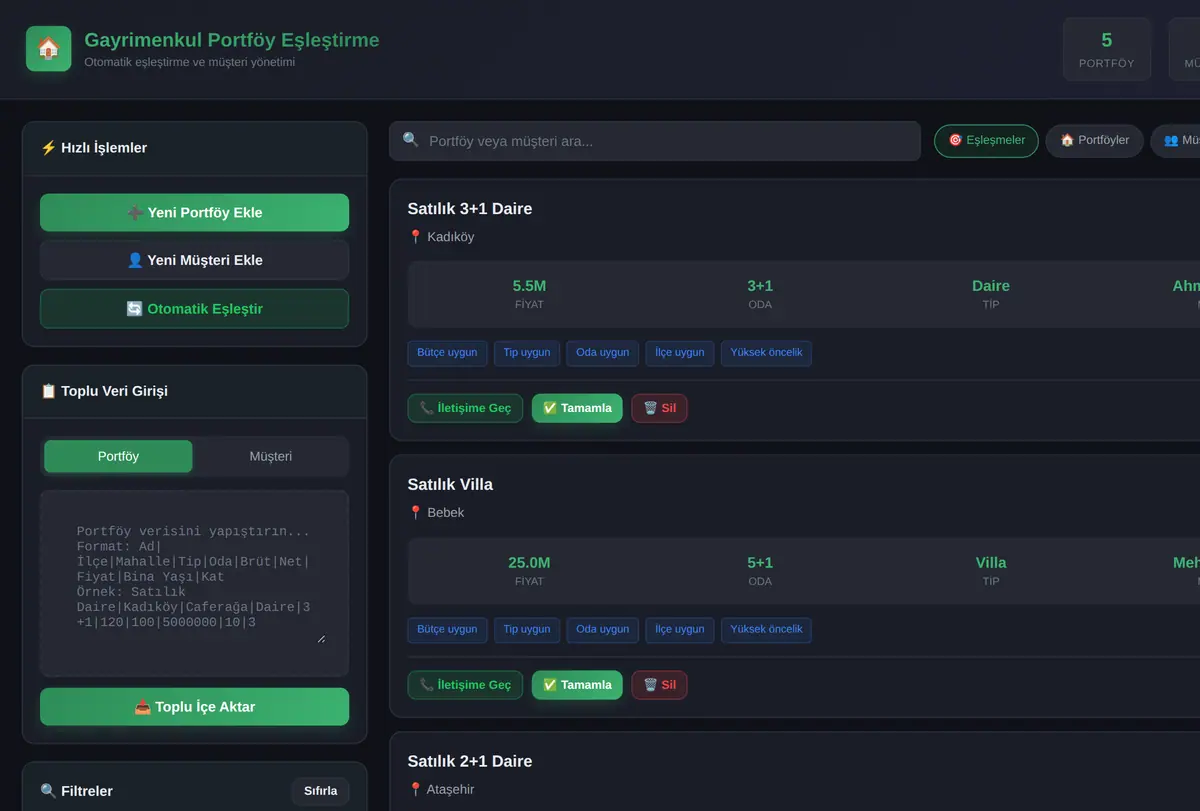This screenshot has width=1200, height=811.
Task: Click the Oda uygun tag on Kadıköy card
Action: pos(603,353)
